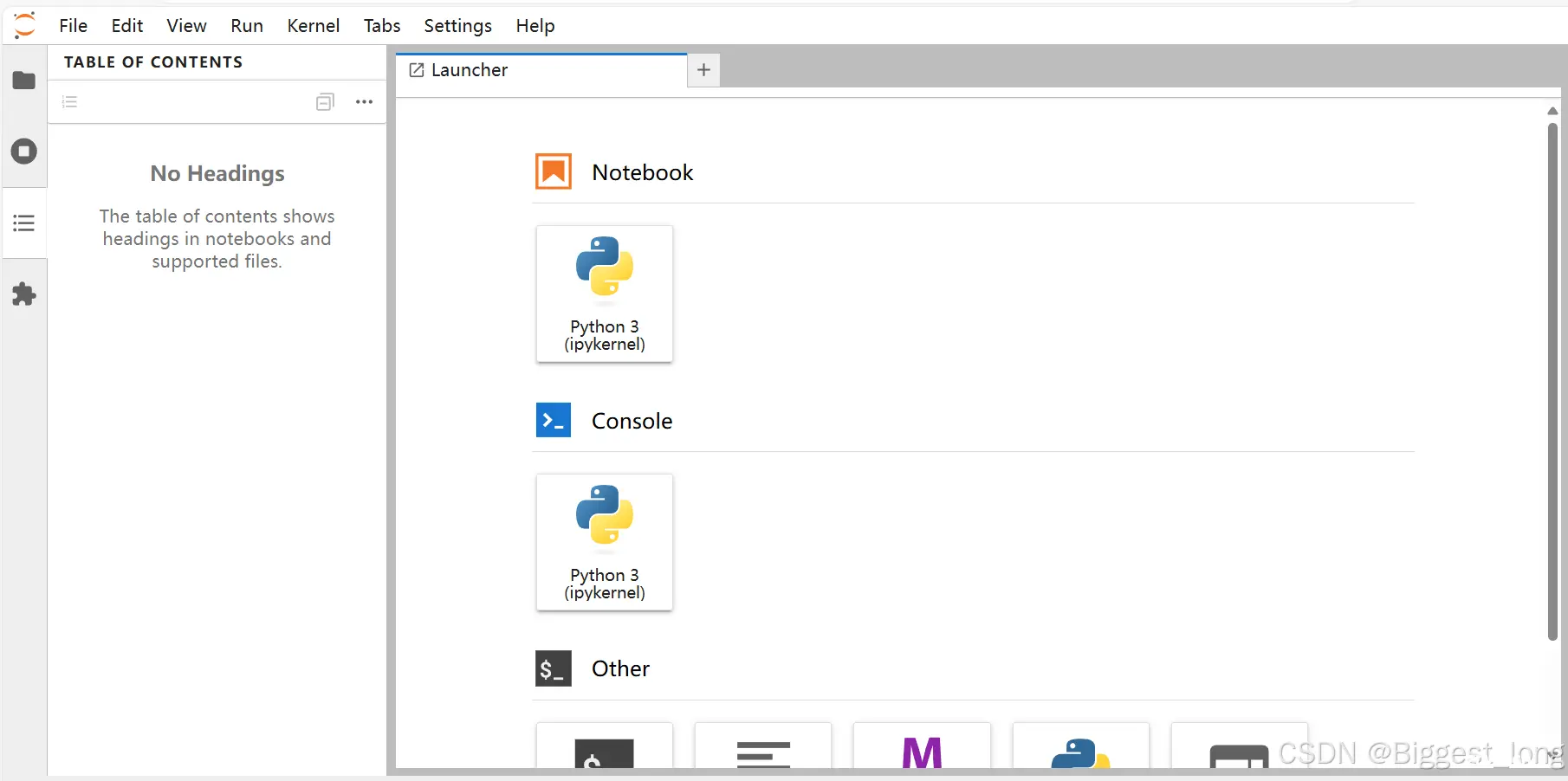This screenshot has width=1568, height=781.
Task: Click the Notebook section icon
Action: 554,171
